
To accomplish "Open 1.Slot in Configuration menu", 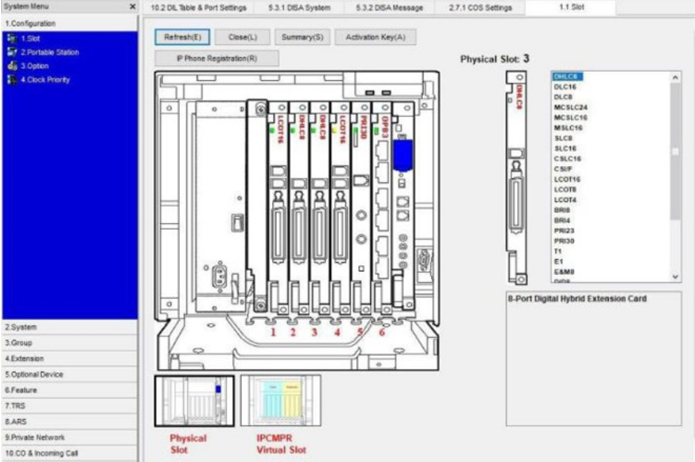I will 30,39.
